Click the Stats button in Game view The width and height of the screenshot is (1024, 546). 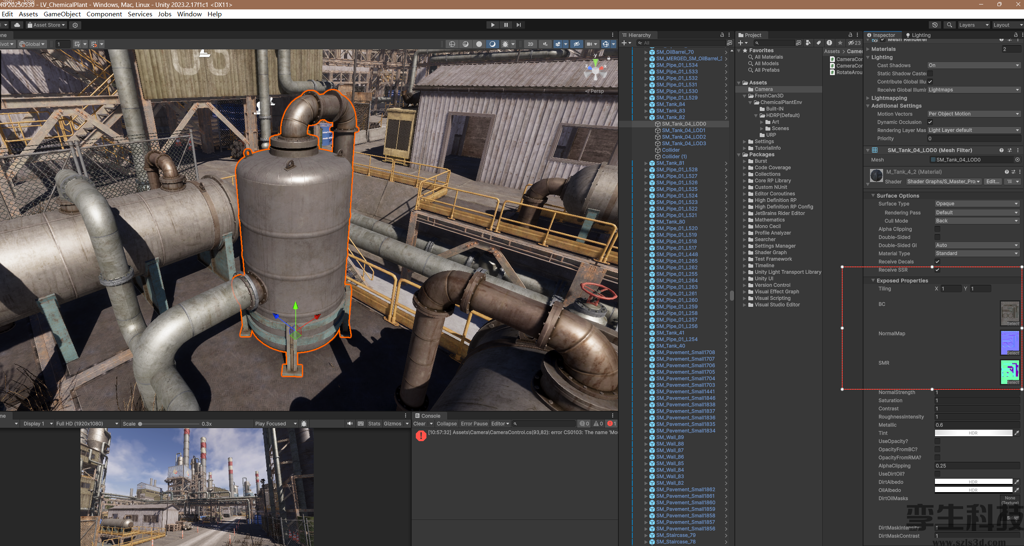[374, 423]
